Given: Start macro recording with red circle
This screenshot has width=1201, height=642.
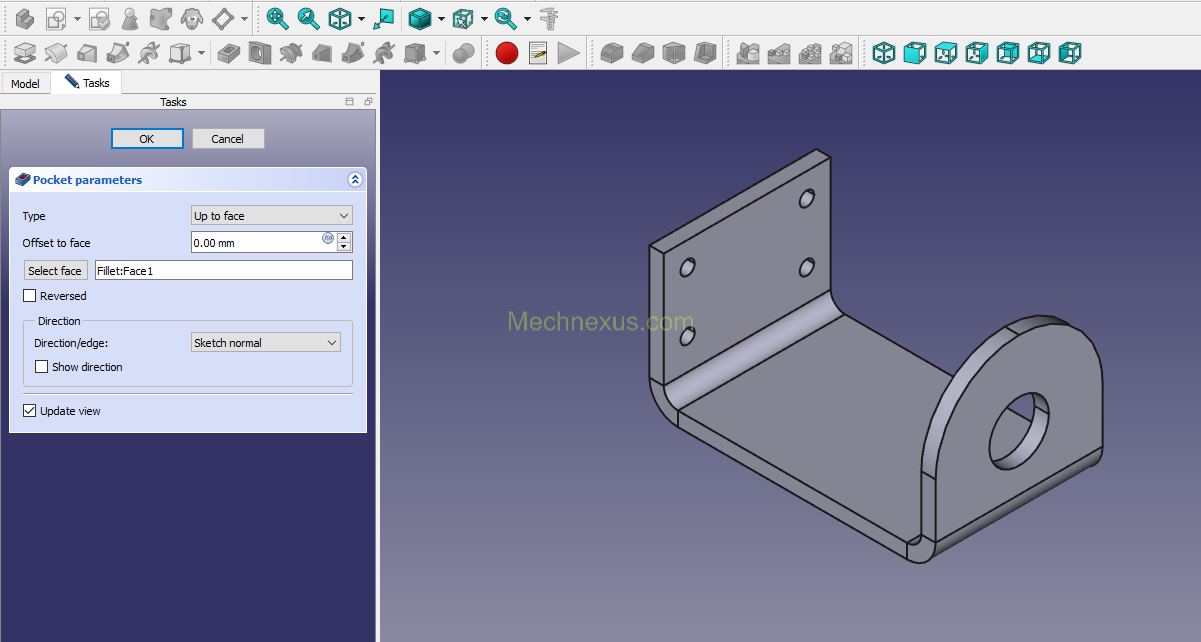Looking at the screenshot, I should pyautogui.click(x=507, y=53).
